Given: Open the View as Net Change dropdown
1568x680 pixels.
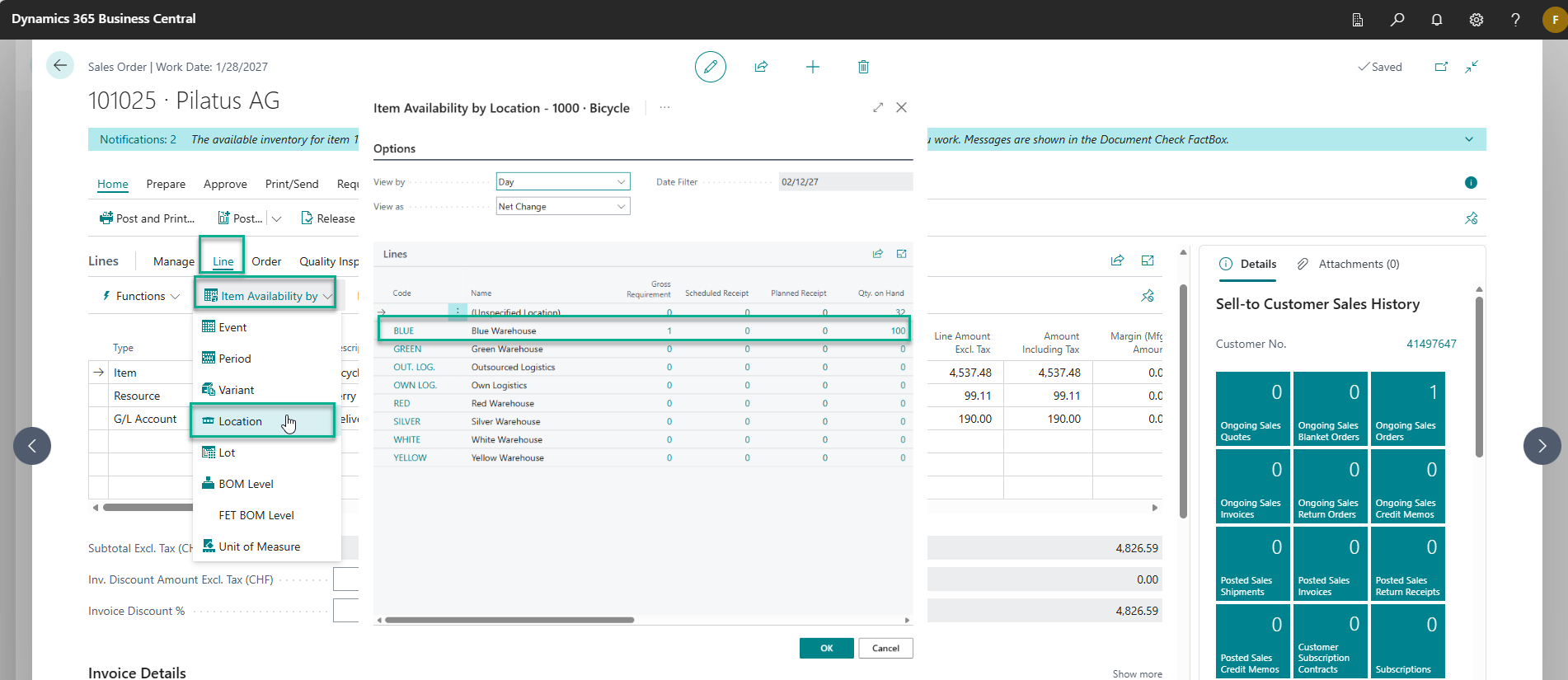Looking at the screenshot, I should [x=563, y=206].
